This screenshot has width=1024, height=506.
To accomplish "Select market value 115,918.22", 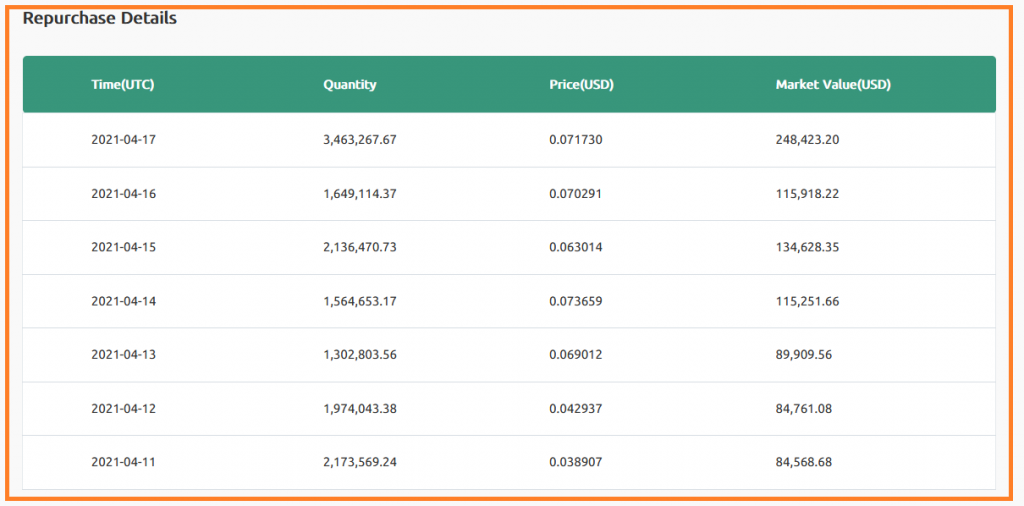I will [807, 194].
